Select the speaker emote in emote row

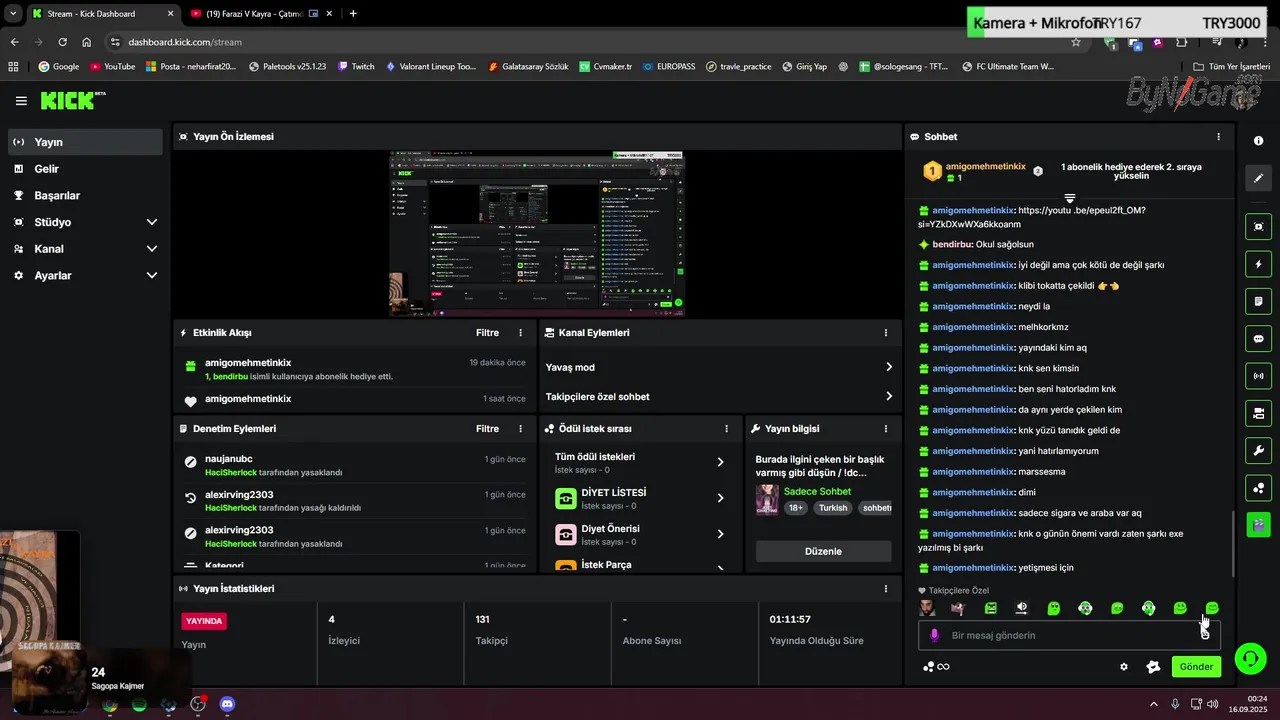pos(1022,608)
